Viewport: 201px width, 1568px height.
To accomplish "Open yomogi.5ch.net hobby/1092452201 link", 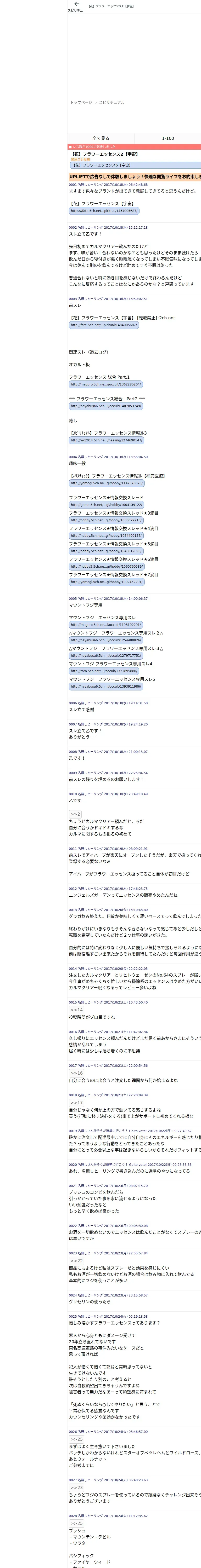I will pyautogui.click(x=106, y=582).
